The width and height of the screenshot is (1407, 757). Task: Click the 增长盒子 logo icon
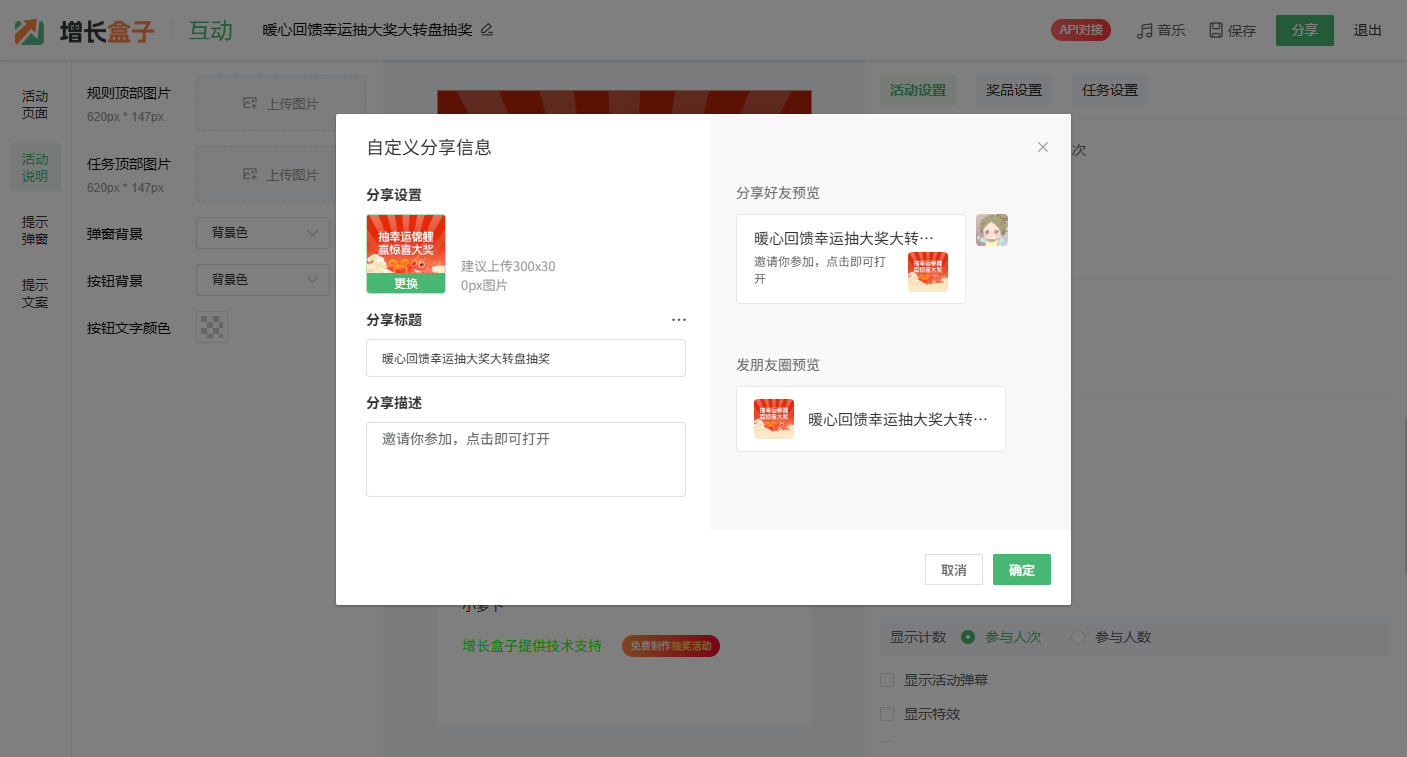[x=30, y=31]
